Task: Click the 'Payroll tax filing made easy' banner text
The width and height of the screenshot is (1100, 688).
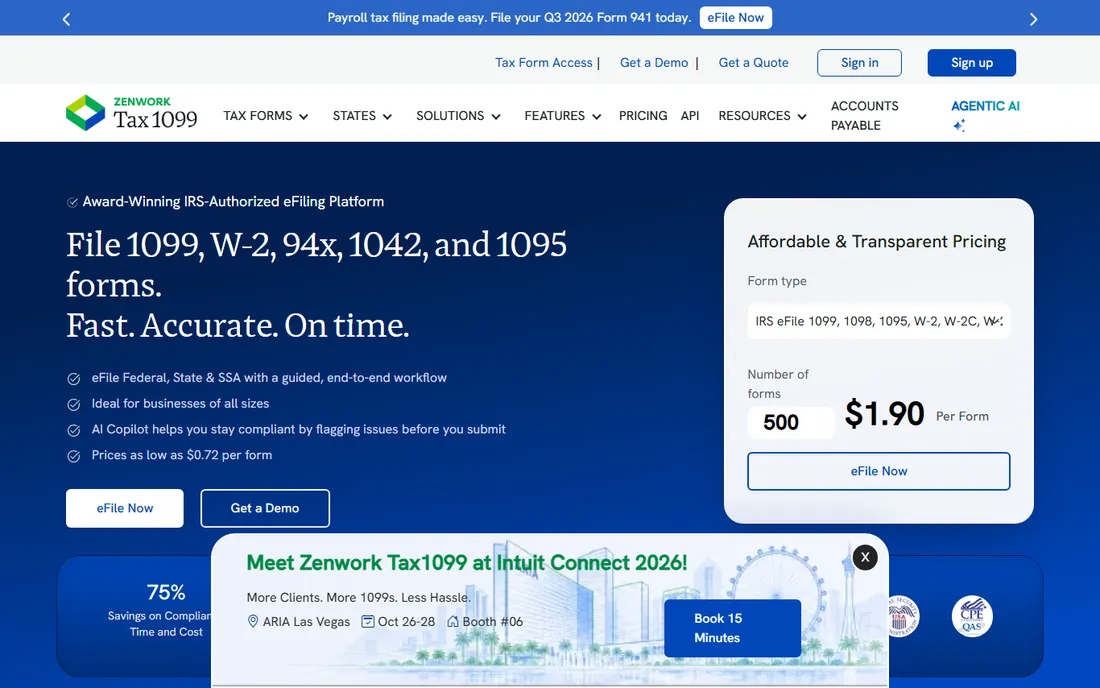Action: pos(509,18)
